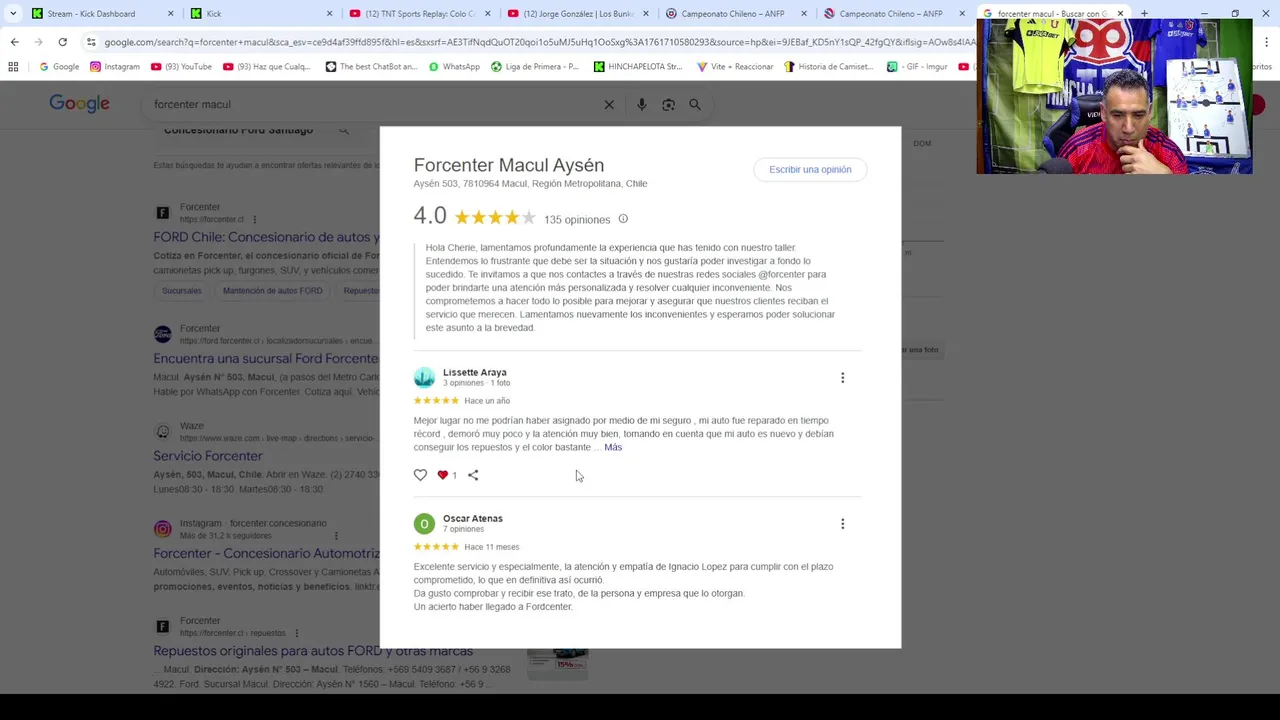Open the Vite + Reaccionar bookmark

(x=735, y=67)
